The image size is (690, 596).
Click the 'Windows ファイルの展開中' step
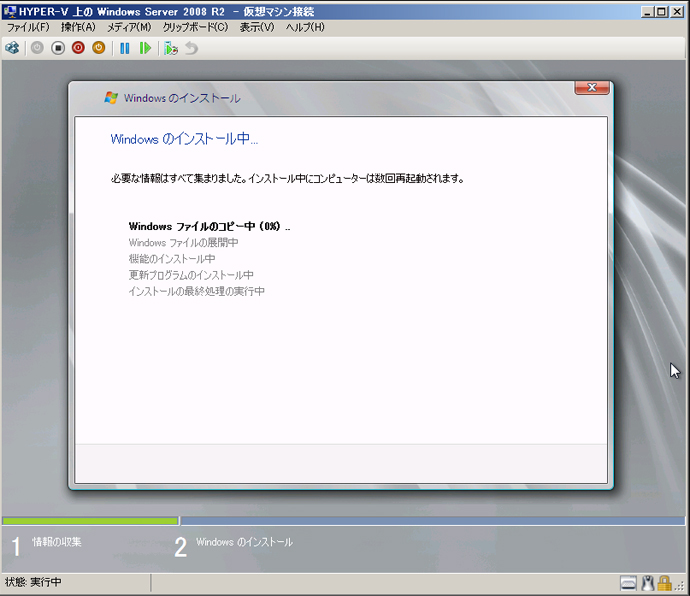(183, 243)
